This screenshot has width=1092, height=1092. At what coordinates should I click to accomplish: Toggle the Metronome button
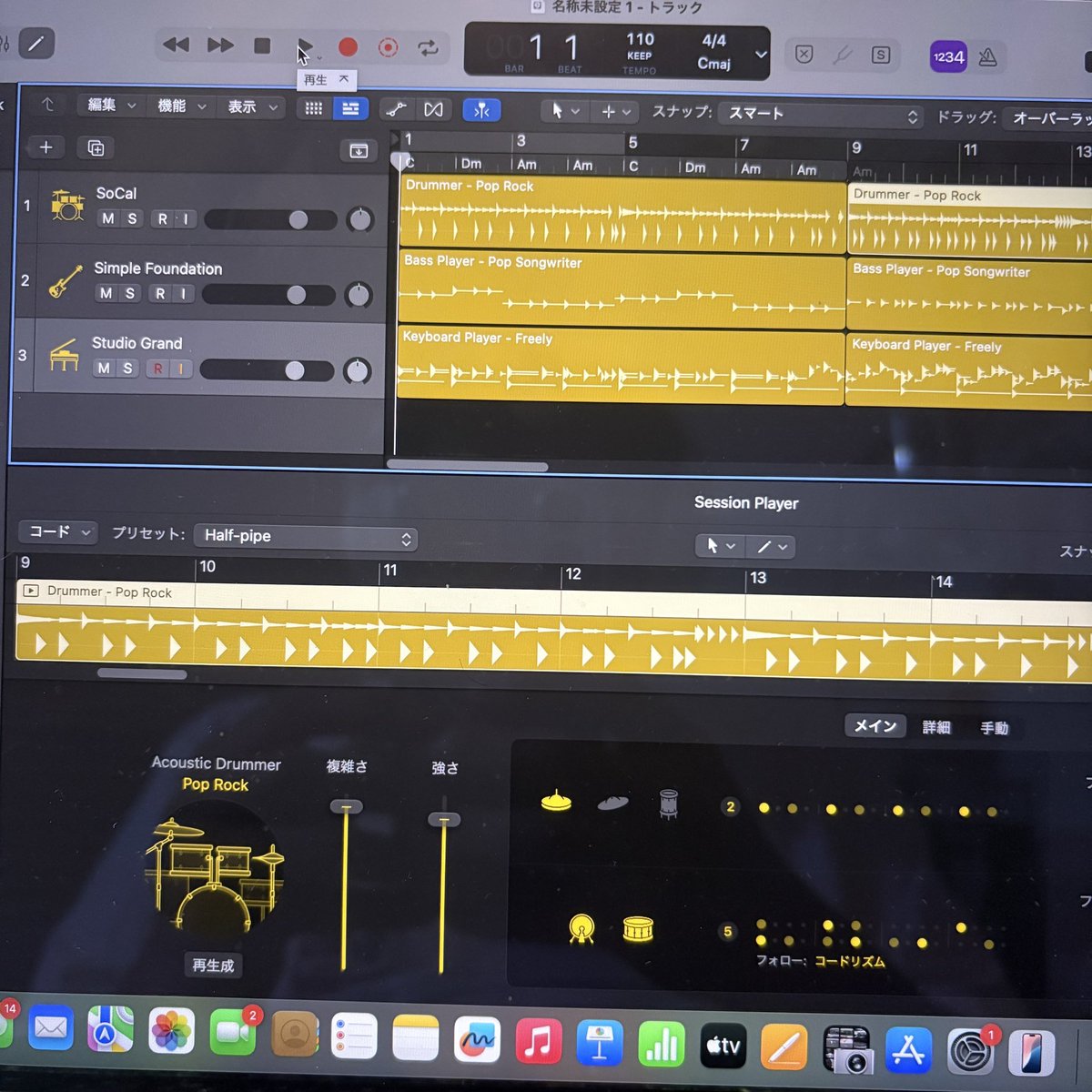[988, 58]
